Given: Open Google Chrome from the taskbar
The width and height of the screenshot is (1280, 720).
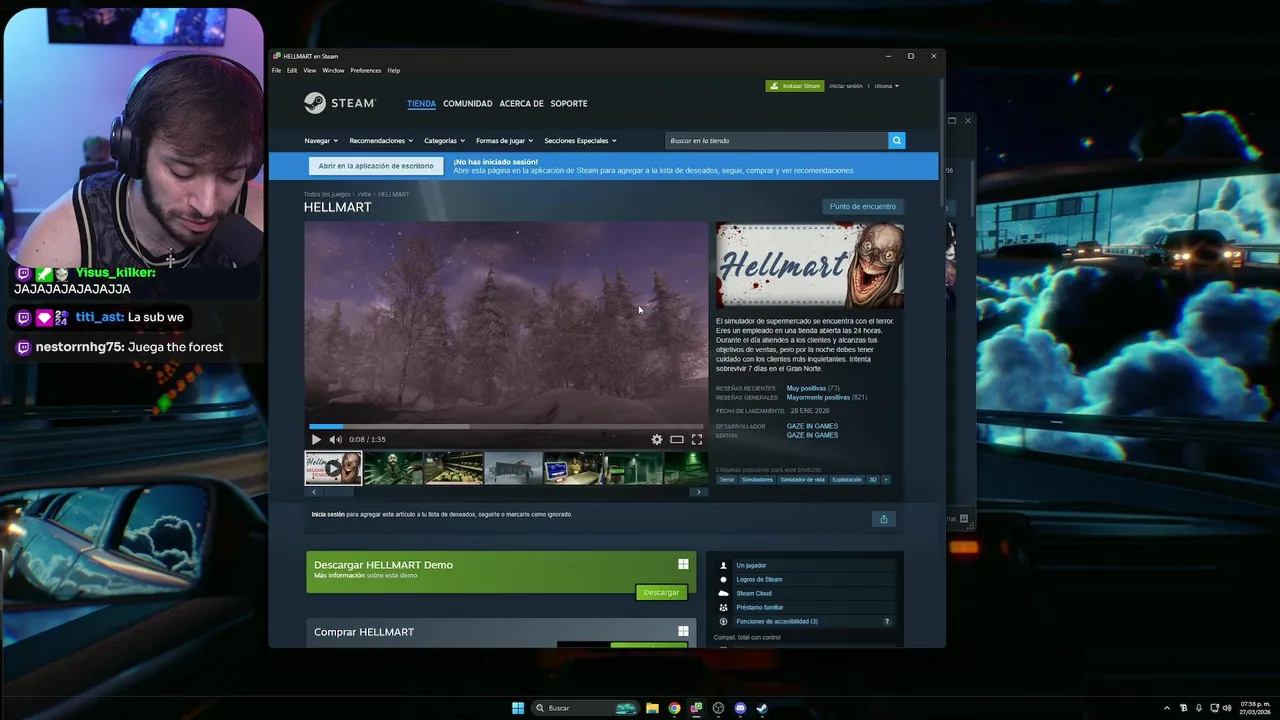Looking at the screenshot, I should click(x=674, y=708).
